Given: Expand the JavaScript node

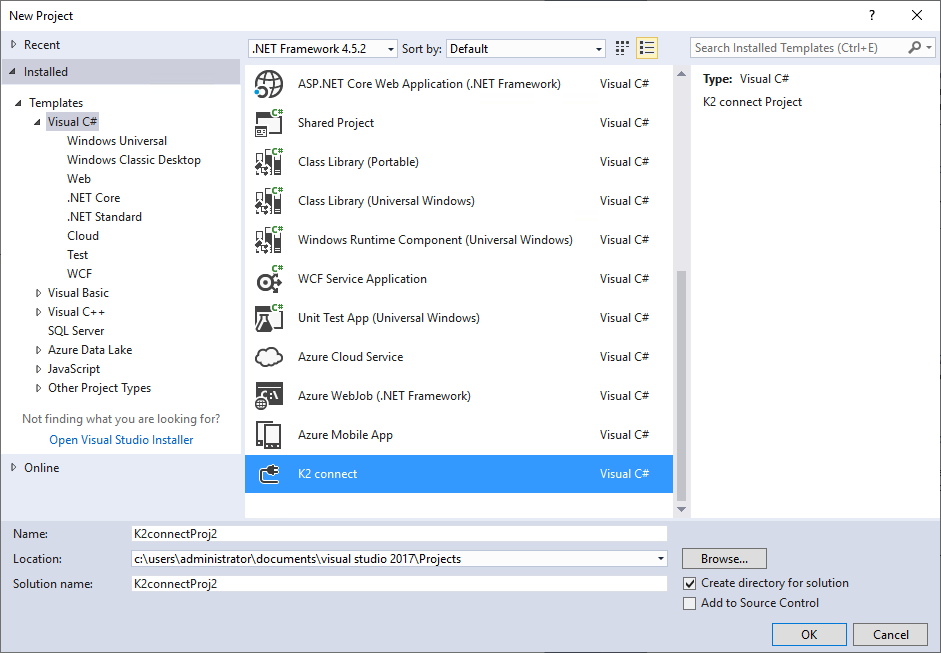Looking at the screenshot, I should point(38,369).
